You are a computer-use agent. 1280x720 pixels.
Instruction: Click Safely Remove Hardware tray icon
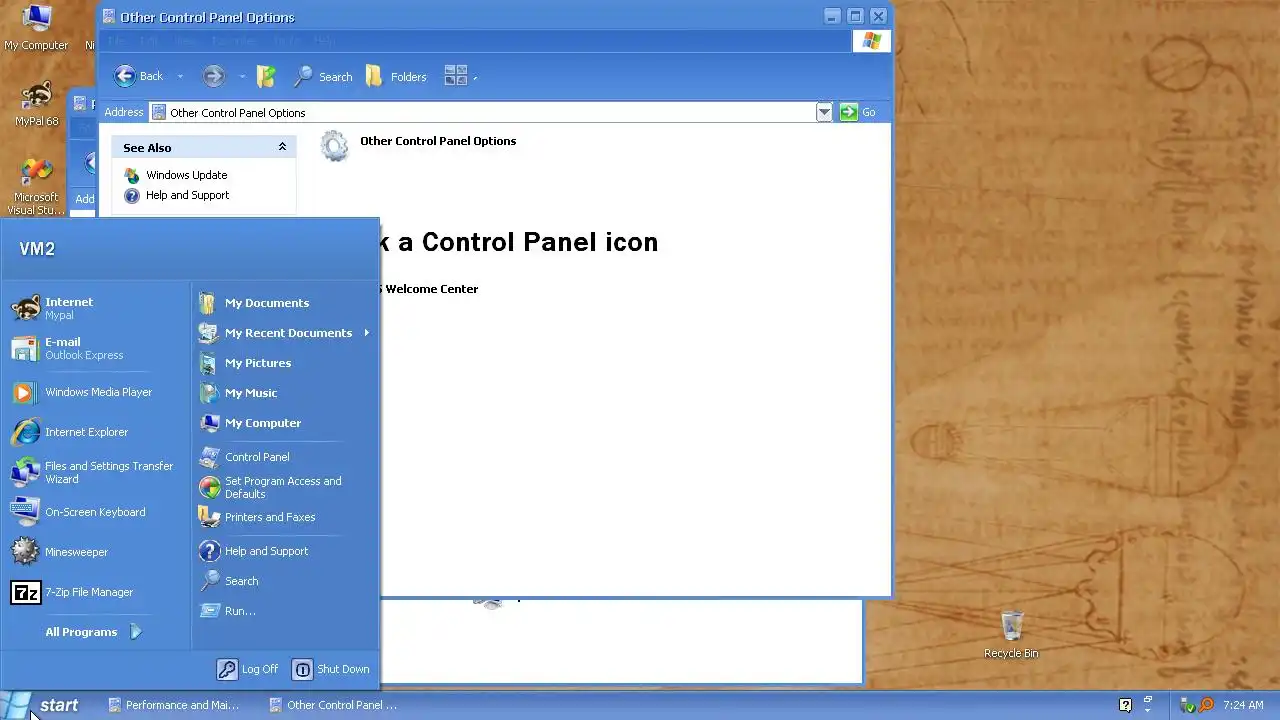click(1187, 705)
